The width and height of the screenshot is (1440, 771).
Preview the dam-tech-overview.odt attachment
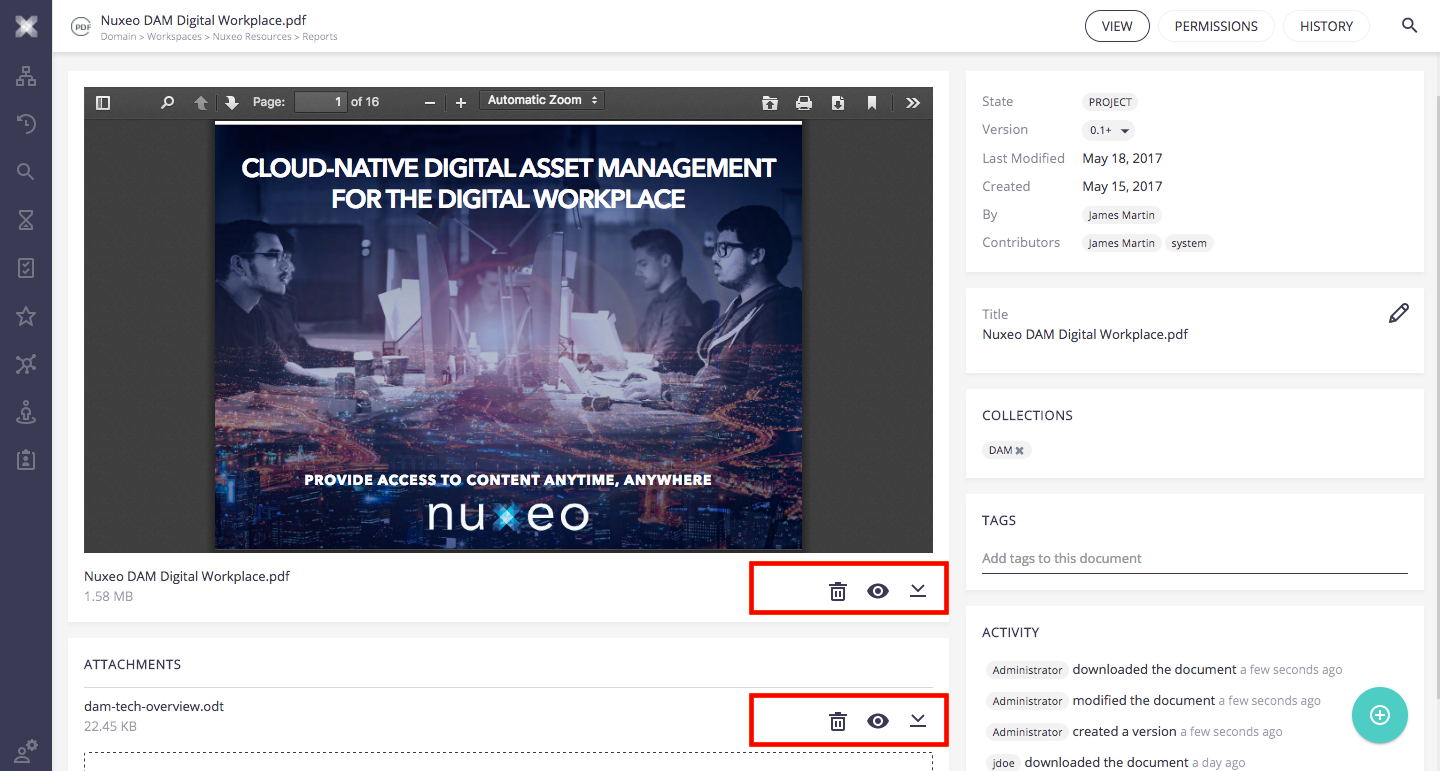[x=878, y=721]
